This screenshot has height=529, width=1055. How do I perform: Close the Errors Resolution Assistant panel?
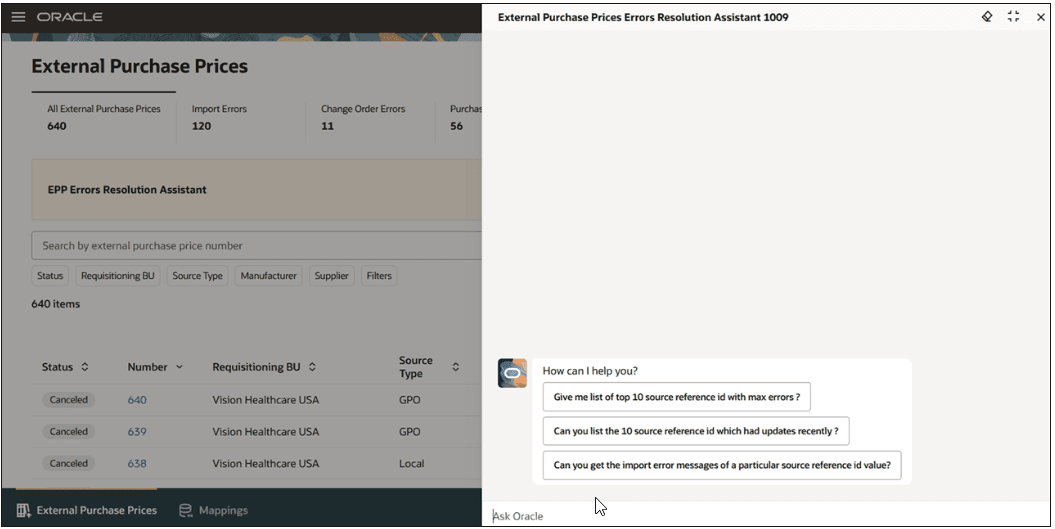tap(1040, 17)
